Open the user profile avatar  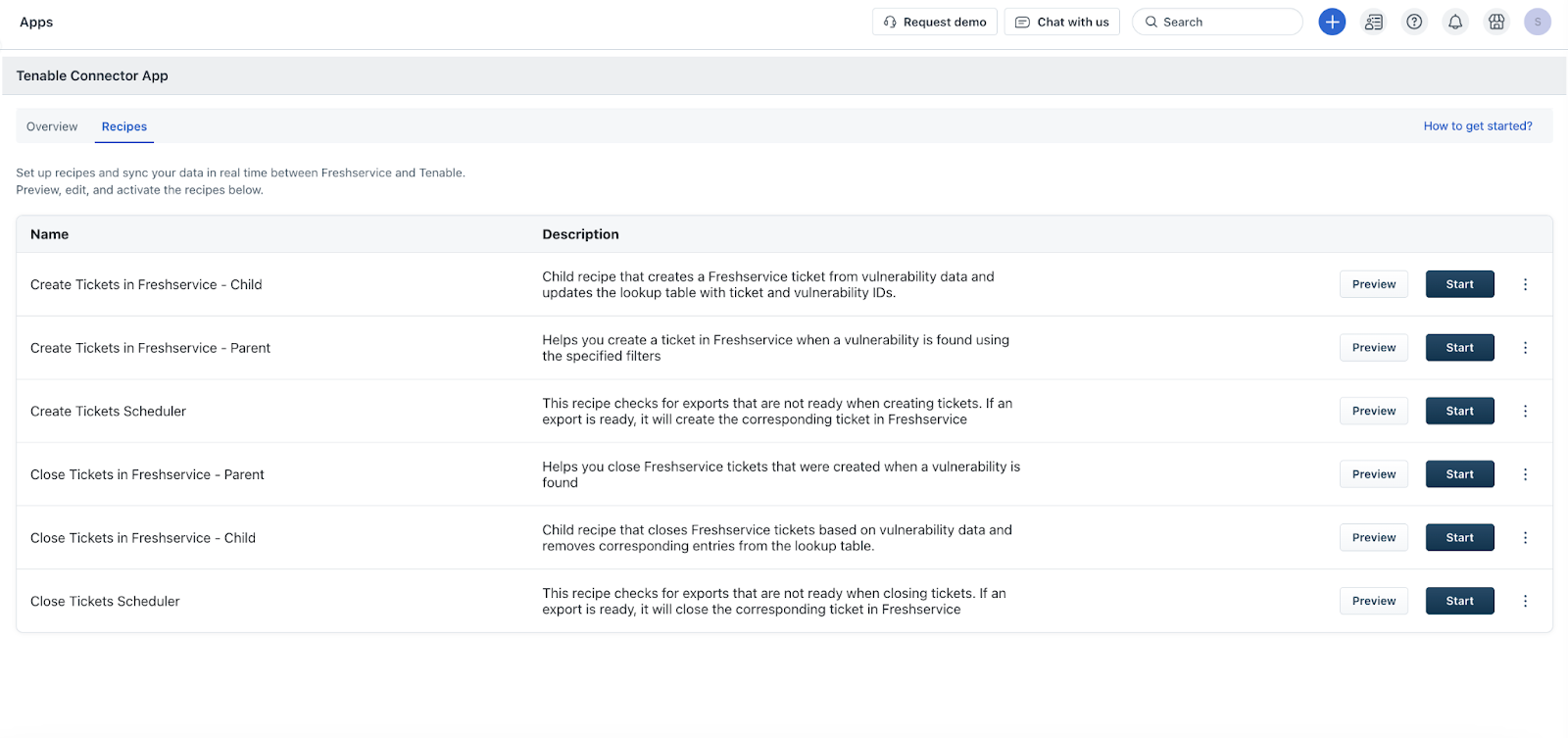point(1538,22)
